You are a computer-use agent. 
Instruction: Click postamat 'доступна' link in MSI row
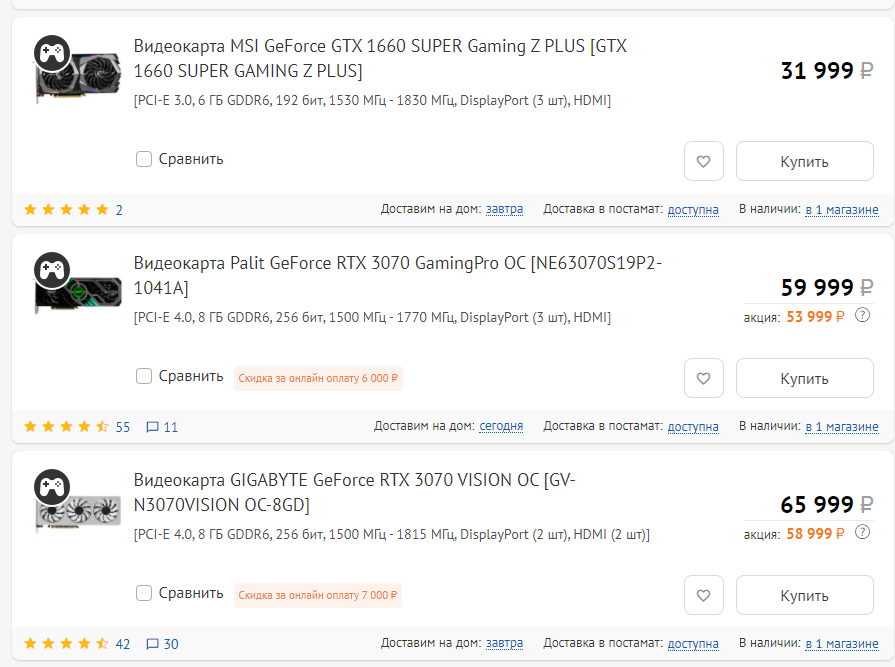tap(693, 209)
